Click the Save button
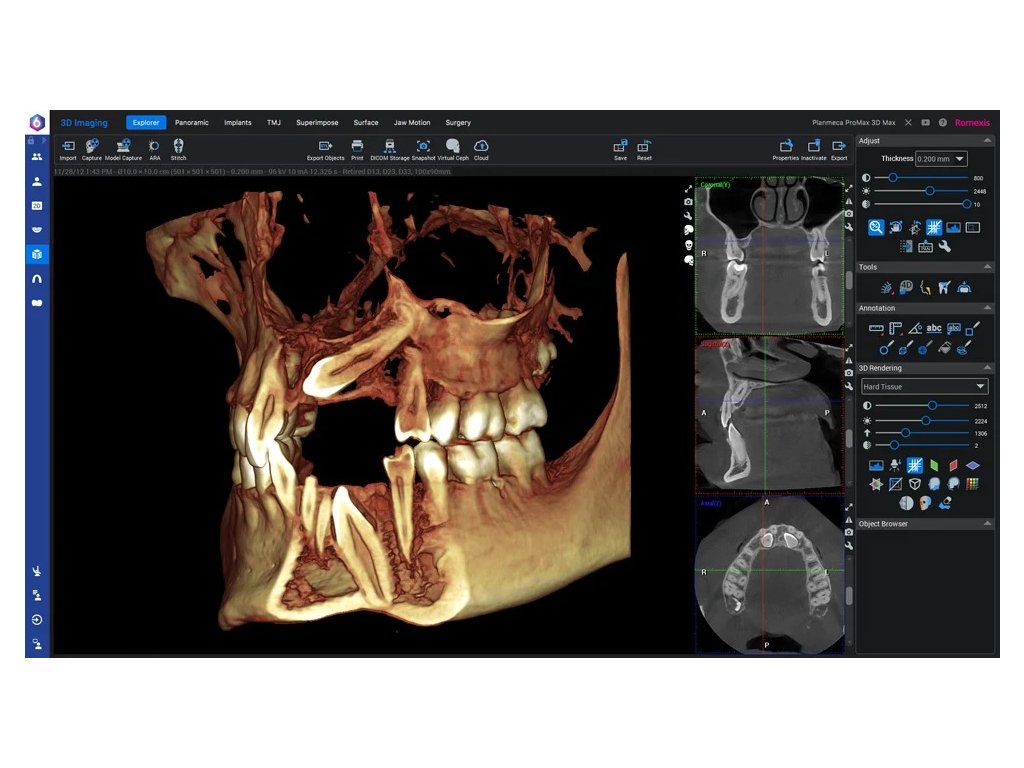The height and width of the screenshot is (768, 1024). point(620,147)
